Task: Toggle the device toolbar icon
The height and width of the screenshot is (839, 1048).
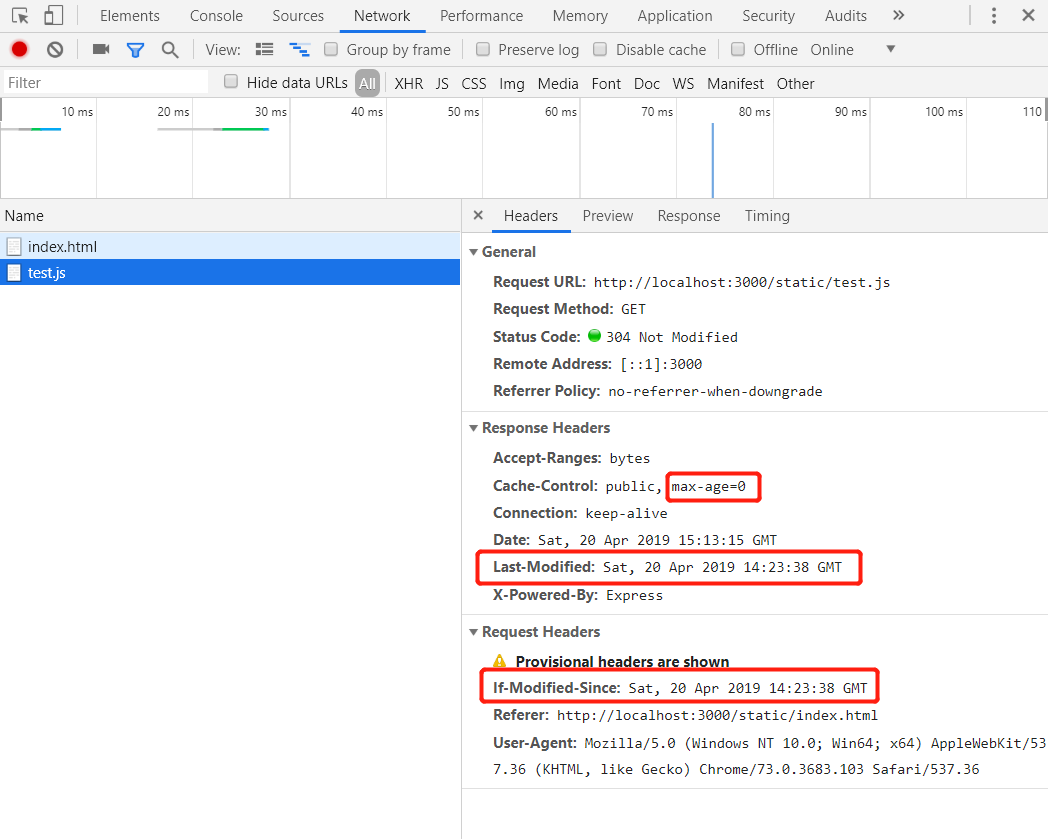Action: click(53, 15)
